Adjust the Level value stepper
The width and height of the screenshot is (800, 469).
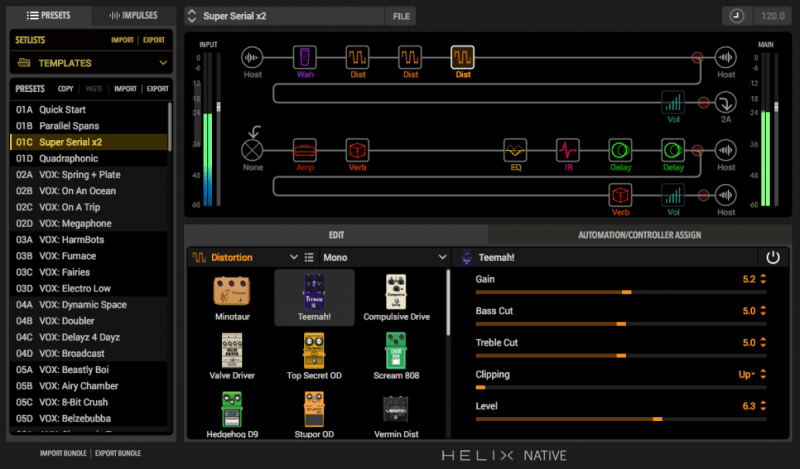pyautogui.click(x=763, y=406)
